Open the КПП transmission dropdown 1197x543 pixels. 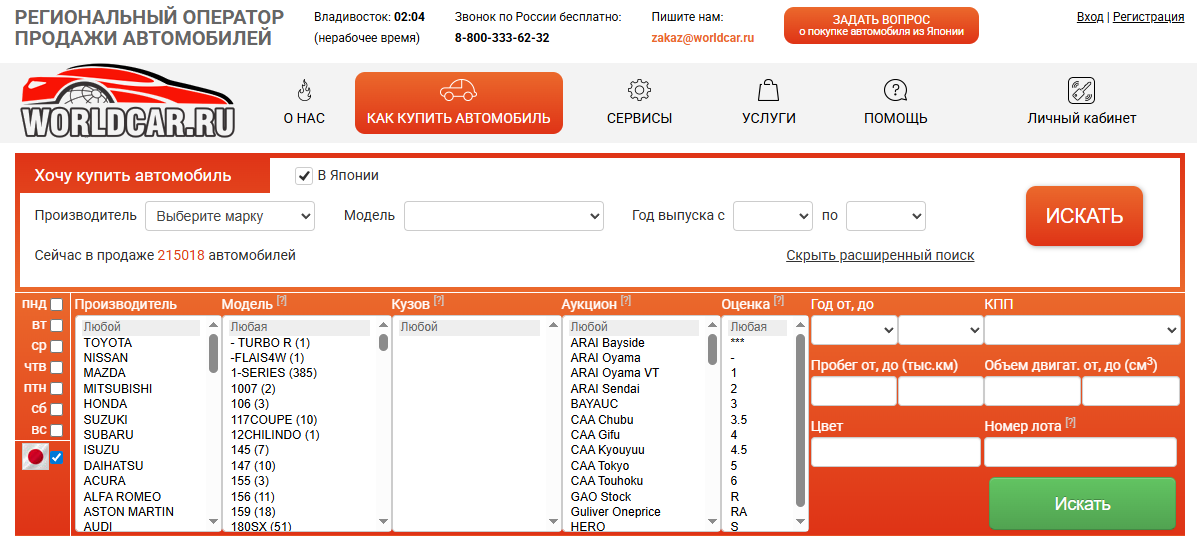pos(1082,329)
